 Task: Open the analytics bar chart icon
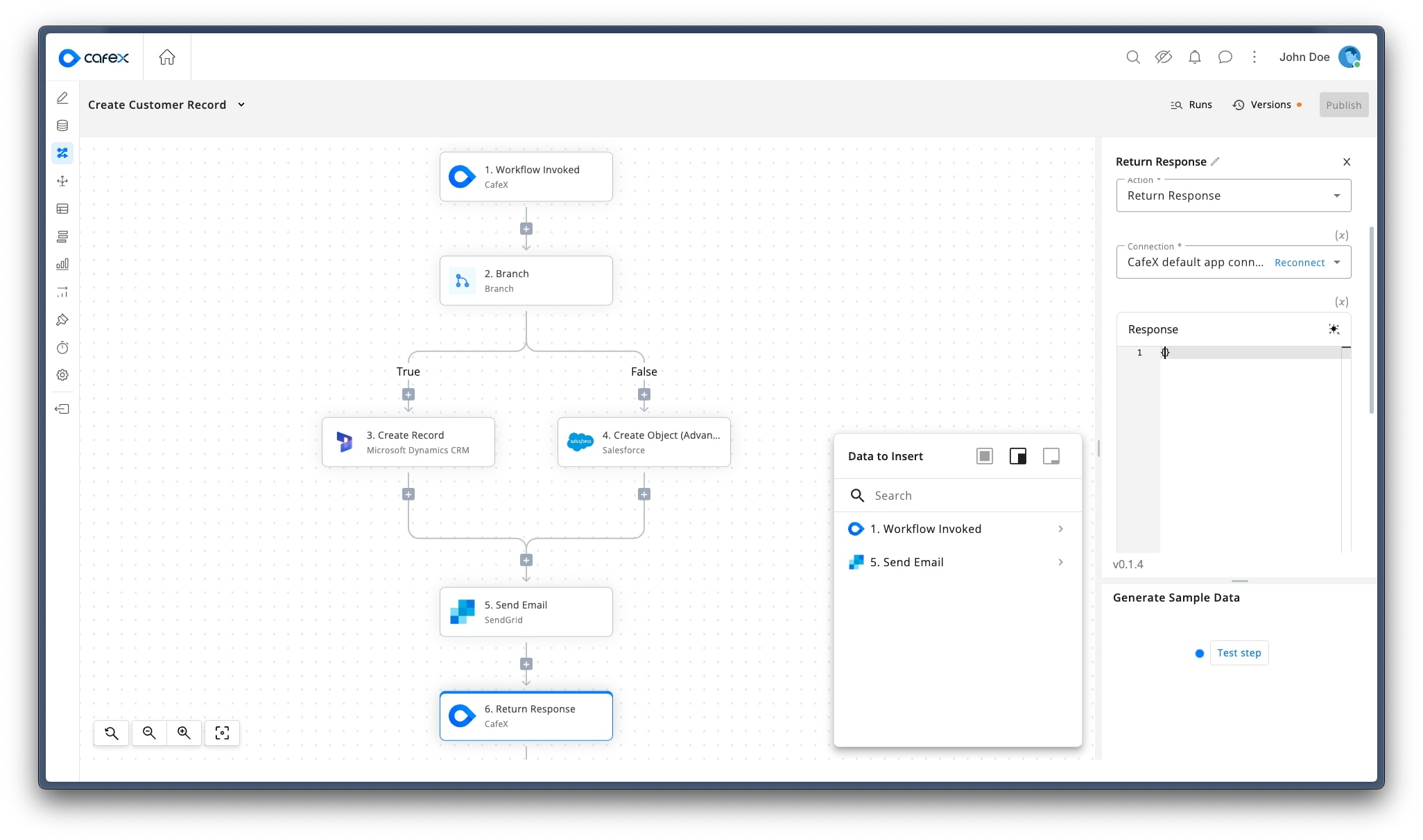coord(62,264)
